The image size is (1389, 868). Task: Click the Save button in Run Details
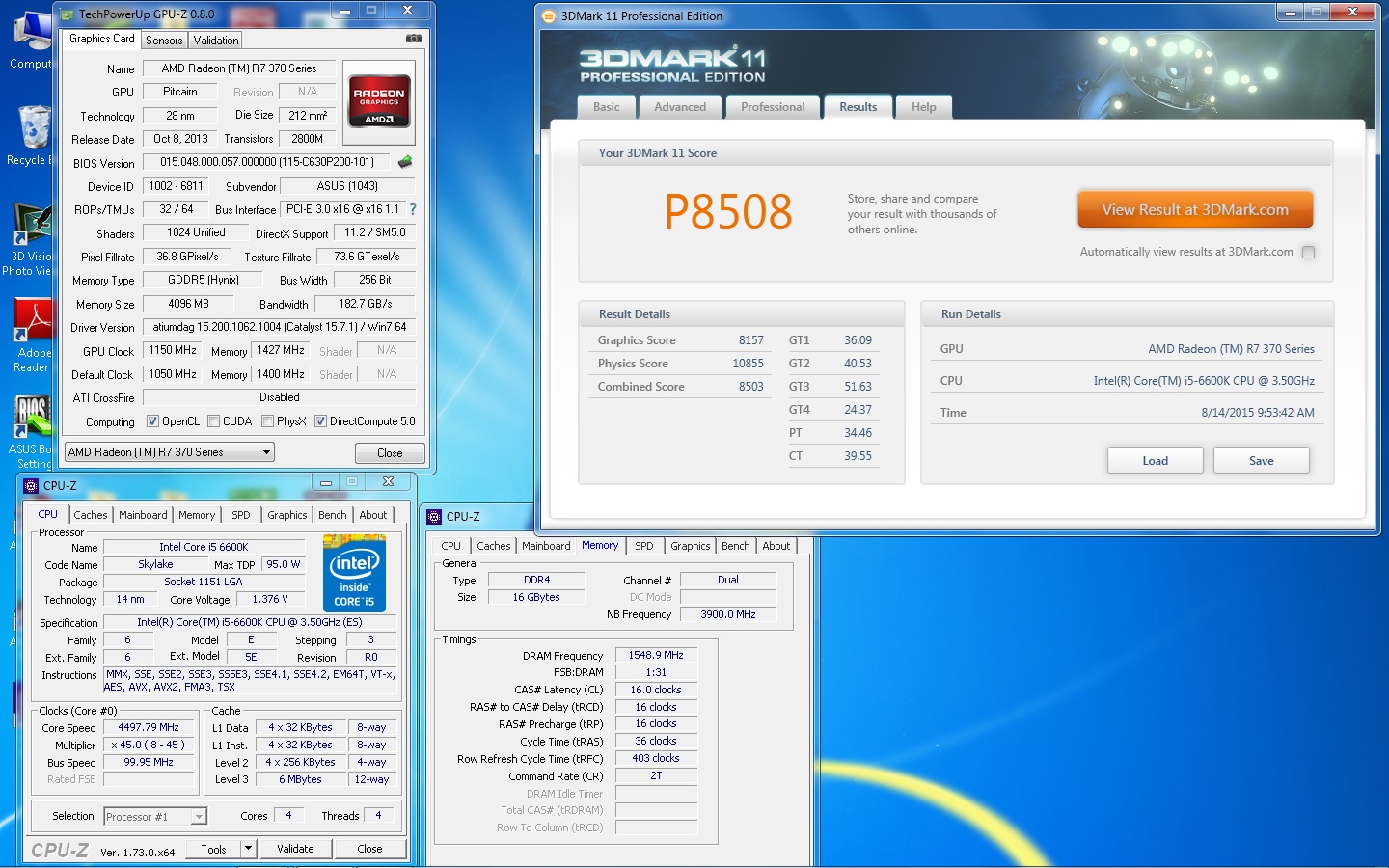[1261, 460]
